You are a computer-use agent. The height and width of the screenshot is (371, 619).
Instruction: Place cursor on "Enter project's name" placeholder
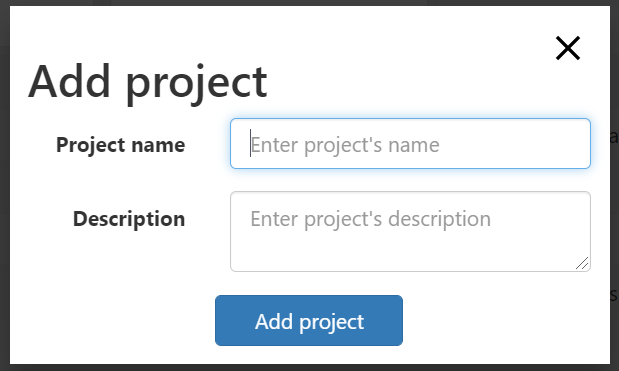(345, 145)
